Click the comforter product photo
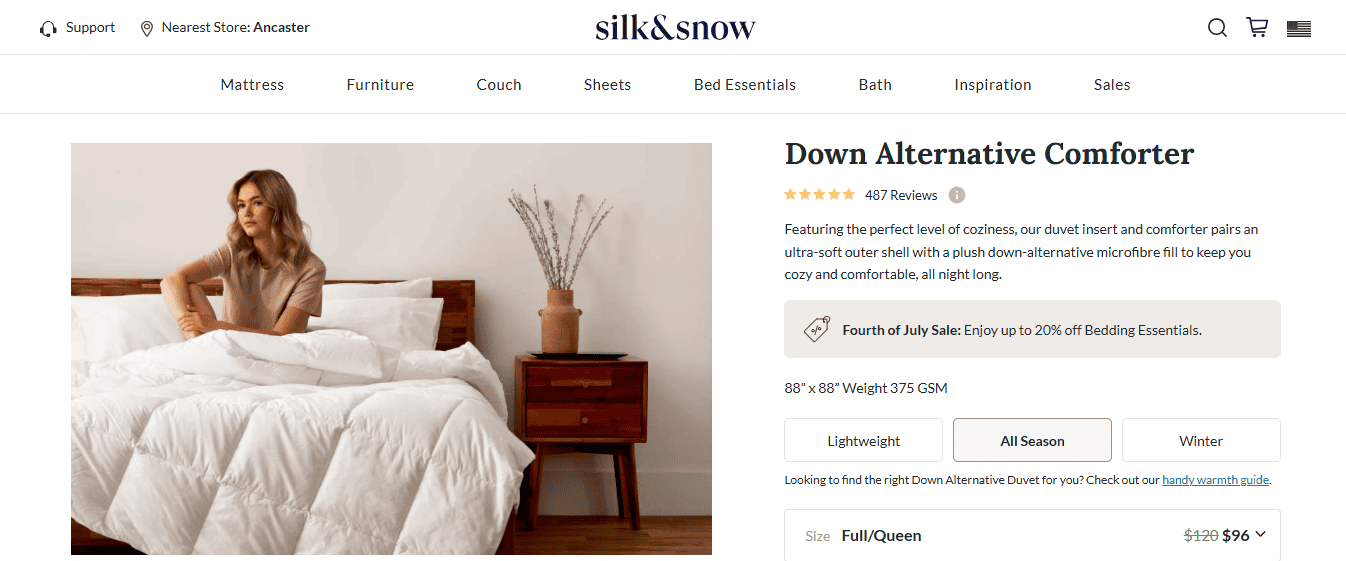This screenshot has width=1346, height=561. 391,349
